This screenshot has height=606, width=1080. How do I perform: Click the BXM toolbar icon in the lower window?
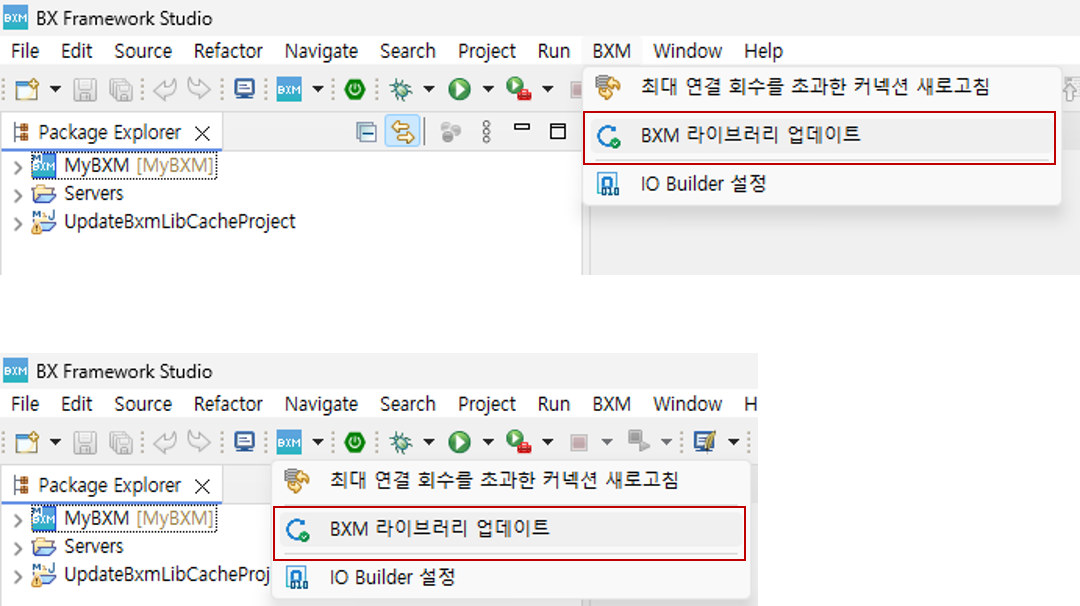point(289,442)
